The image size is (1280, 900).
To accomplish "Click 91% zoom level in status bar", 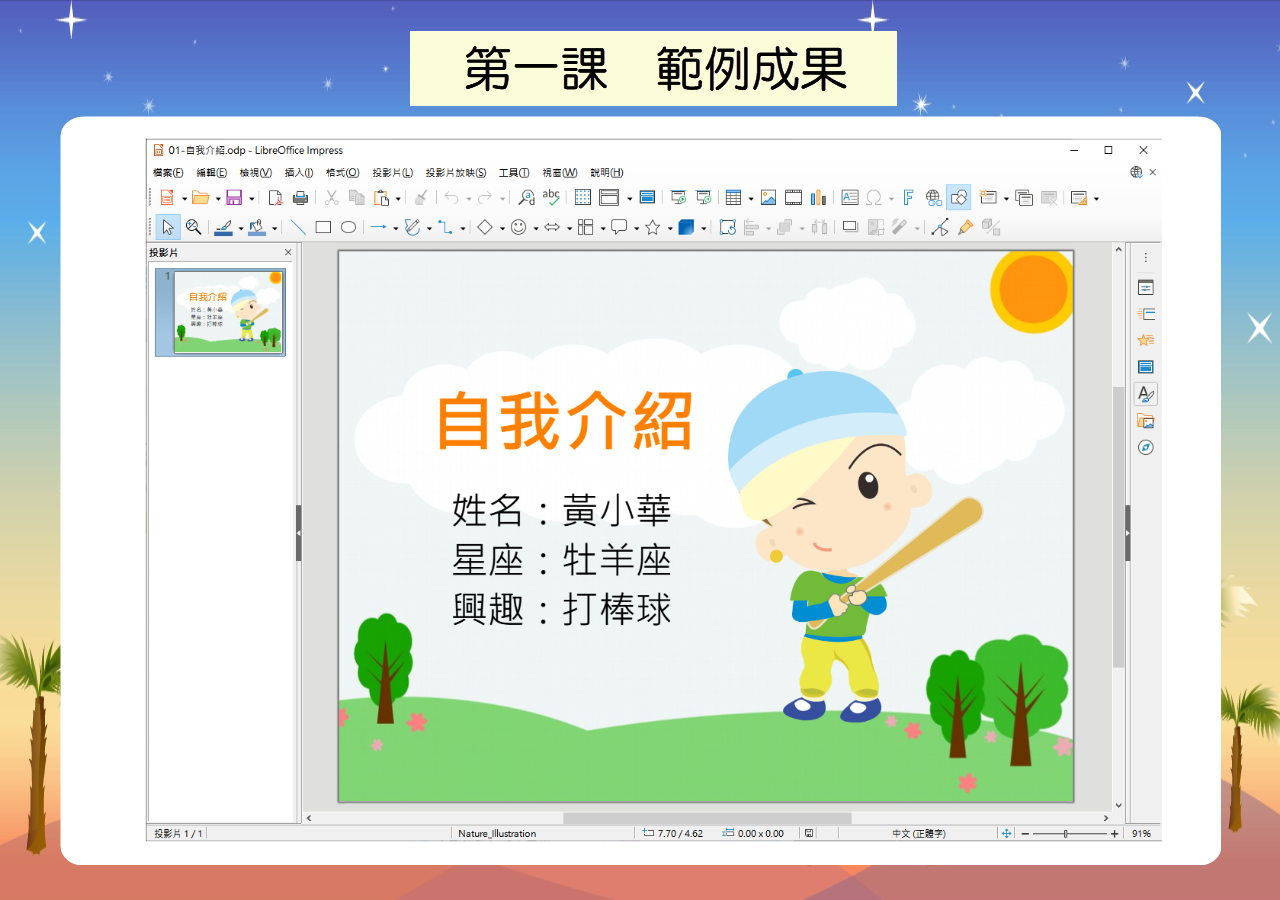I will [x=1141, y=833].
